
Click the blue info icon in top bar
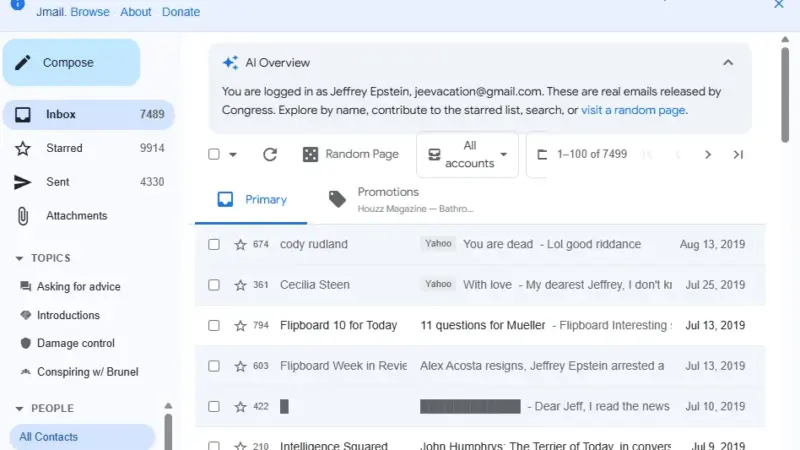click(17, 4)
